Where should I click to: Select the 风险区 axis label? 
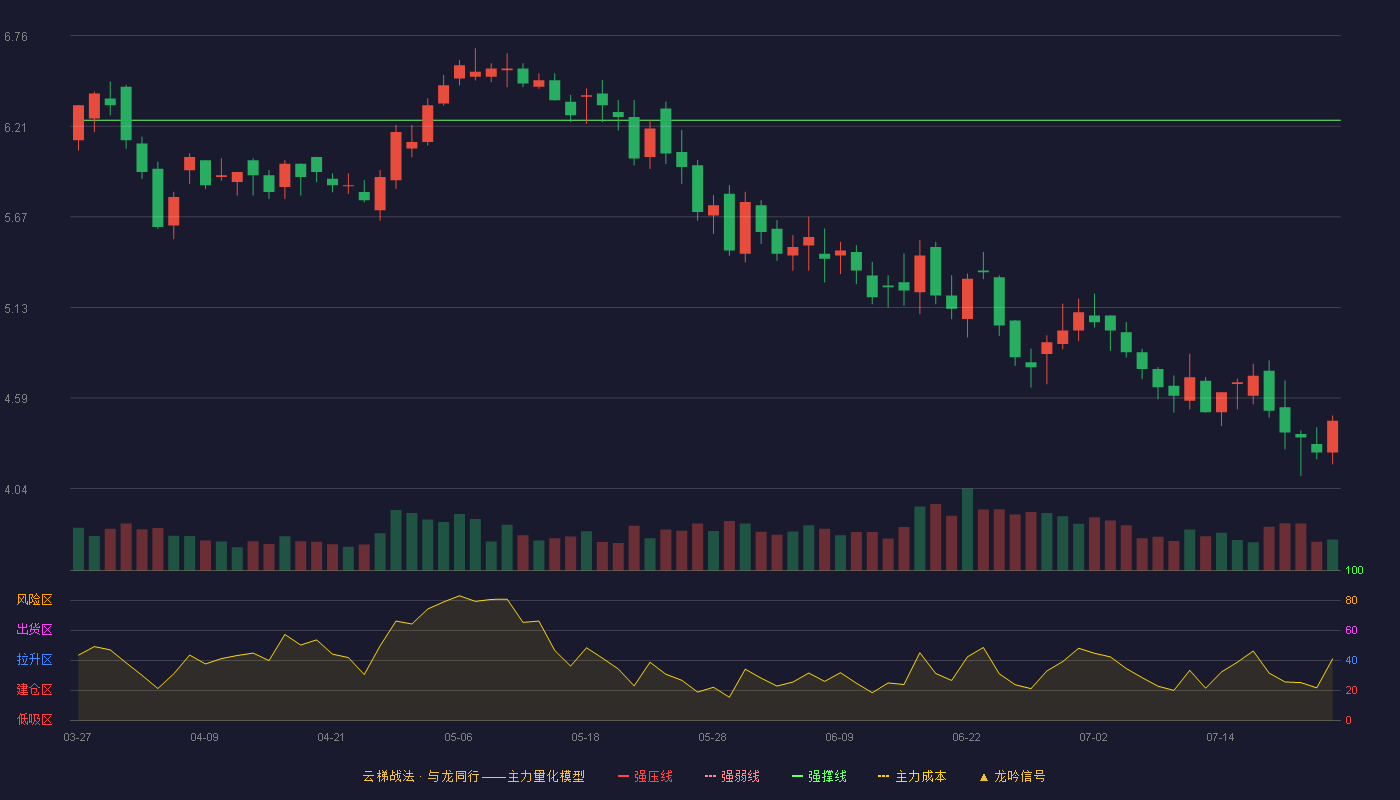(34, 600)
